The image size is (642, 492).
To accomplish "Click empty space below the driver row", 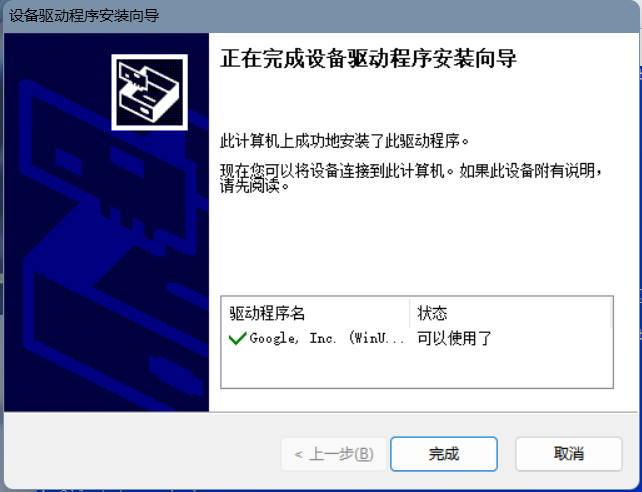I will [x=417, y=368].
